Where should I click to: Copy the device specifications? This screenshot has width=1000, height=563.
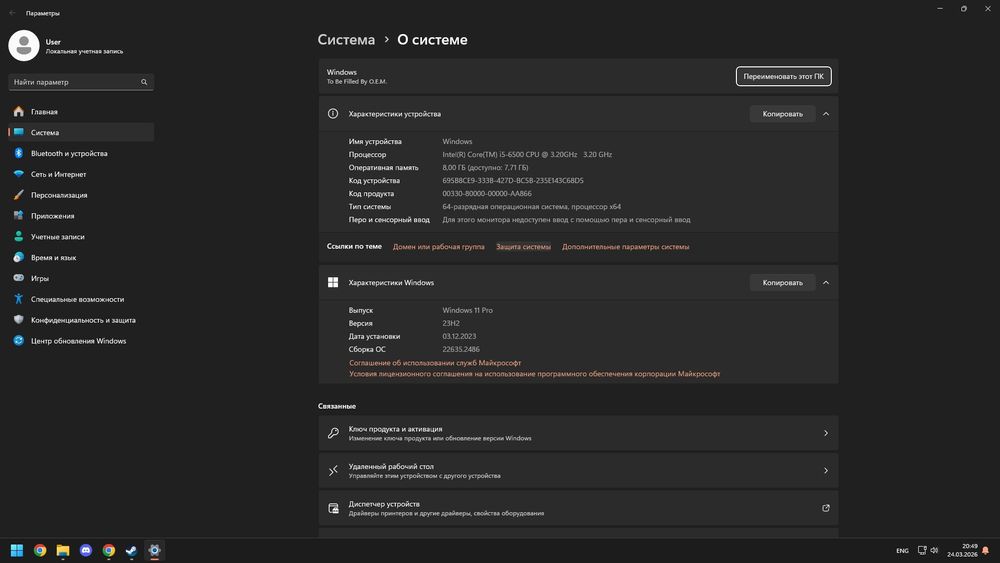(x=782, y=114)
